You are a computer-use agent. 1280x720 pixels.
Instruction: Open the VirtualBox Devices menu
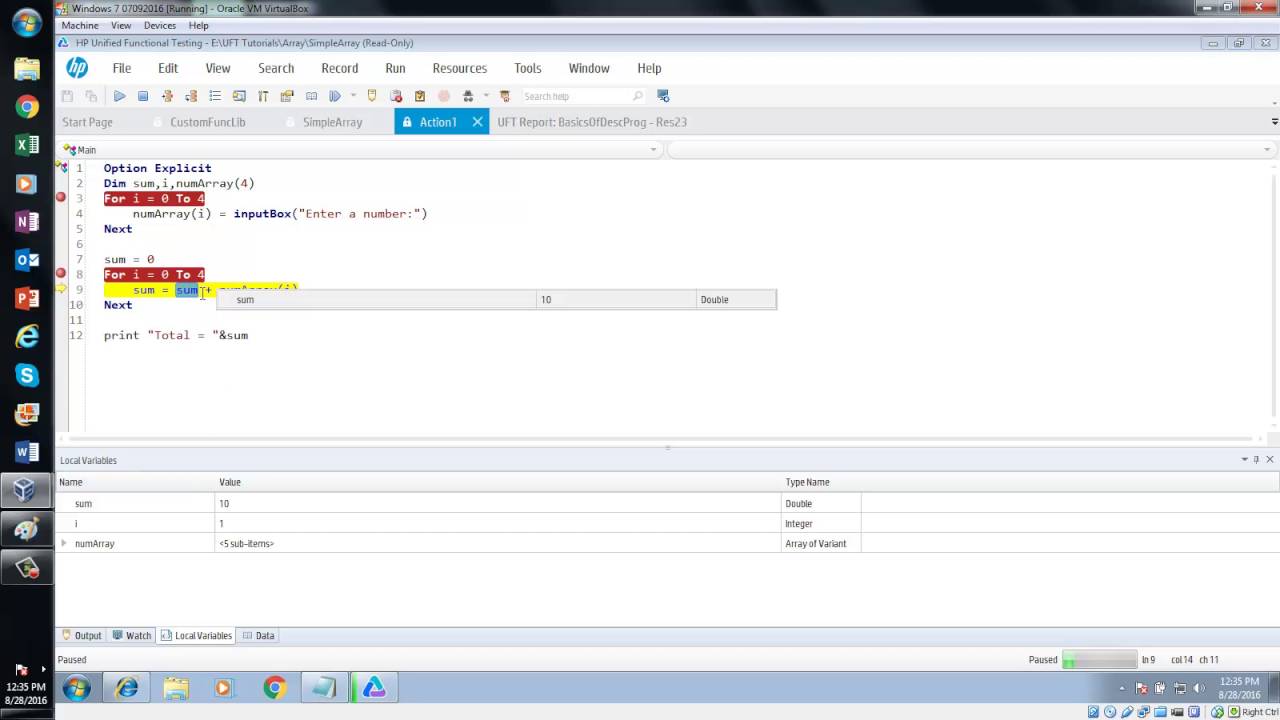click(x=160, y=25)
